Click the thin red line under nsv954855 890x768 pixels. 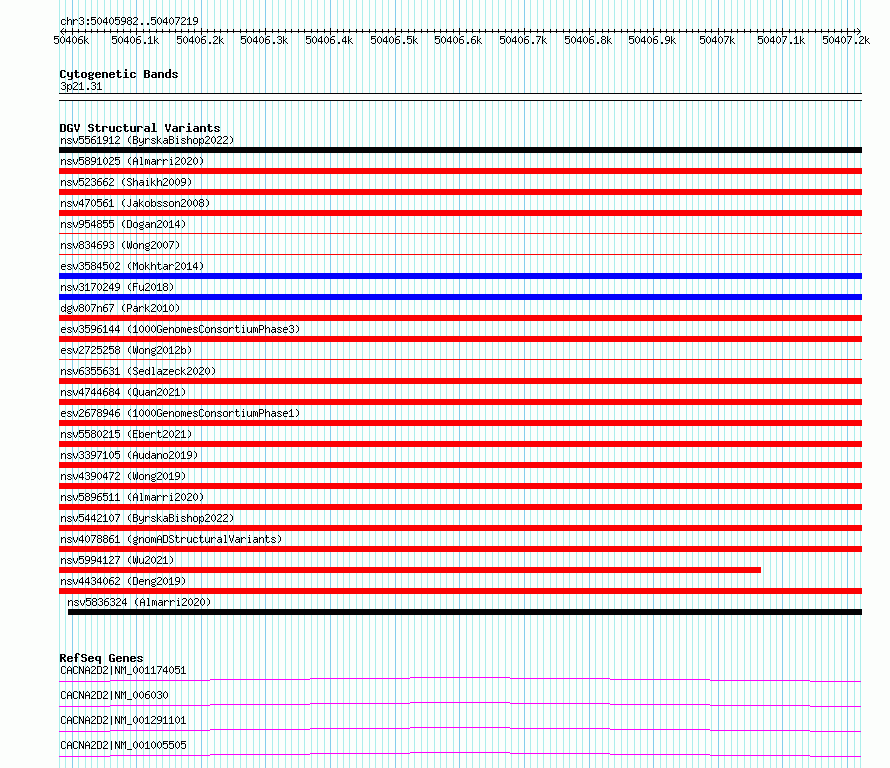460,233
